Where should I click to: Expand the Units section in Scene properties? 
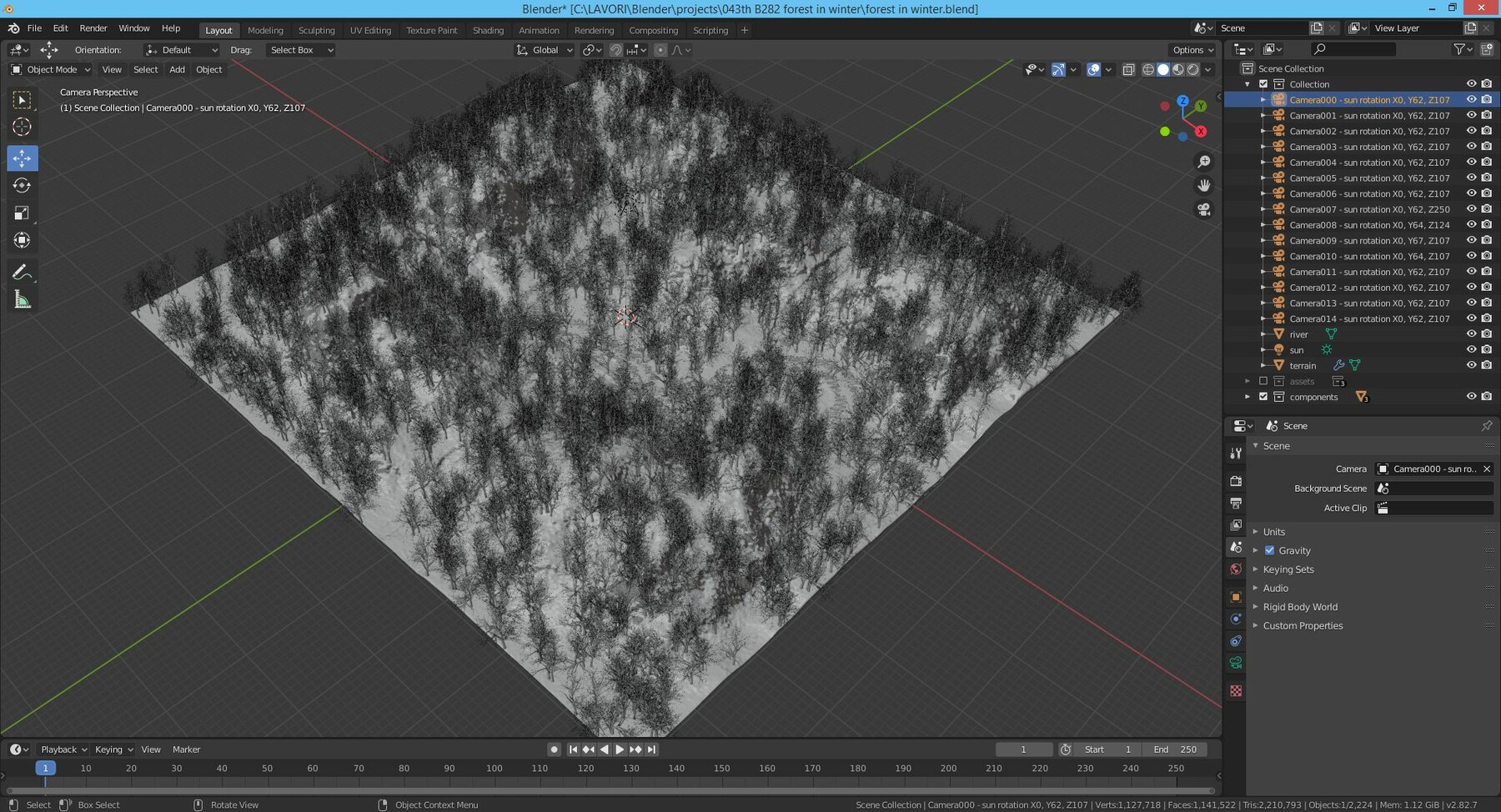click(1274, 531)
